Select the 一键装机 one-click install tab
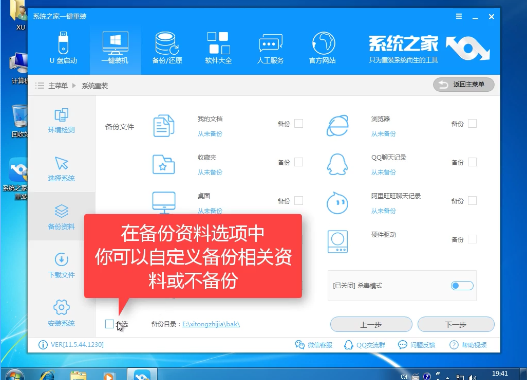Screen dimensions: 527x380 115,48
